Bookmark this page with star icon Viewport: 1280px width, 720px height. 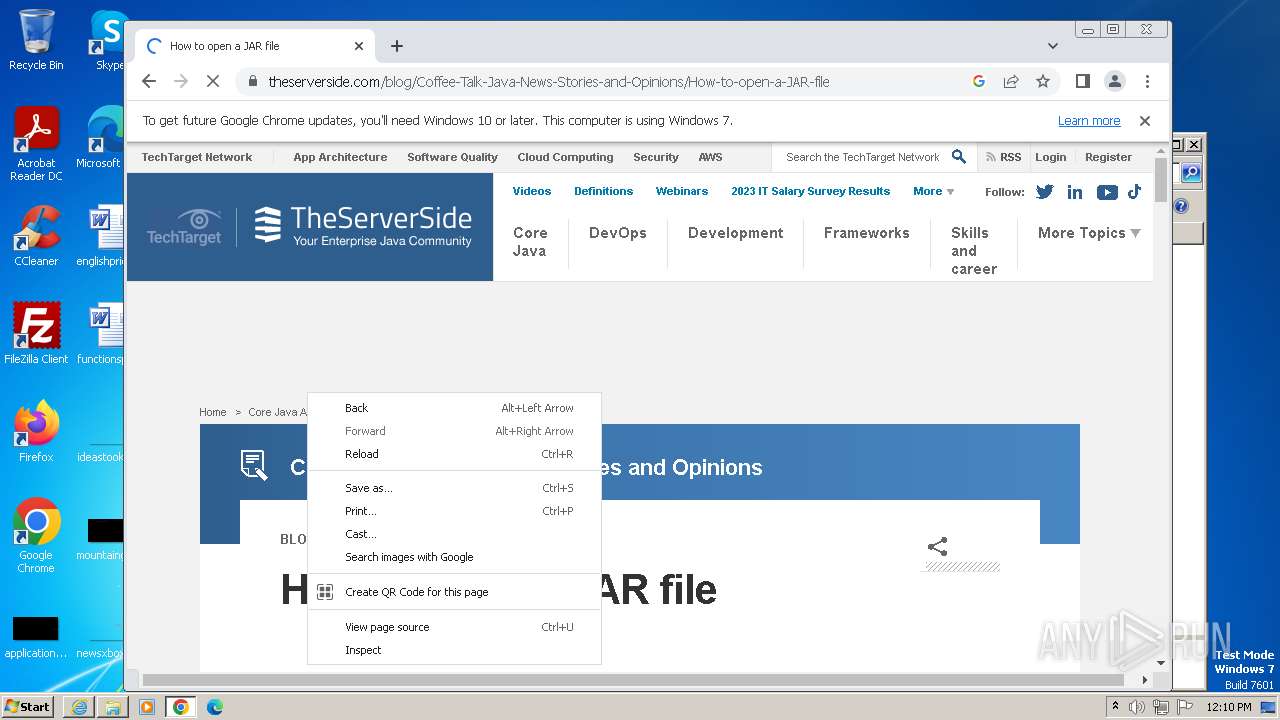[x=1043, y=82]
